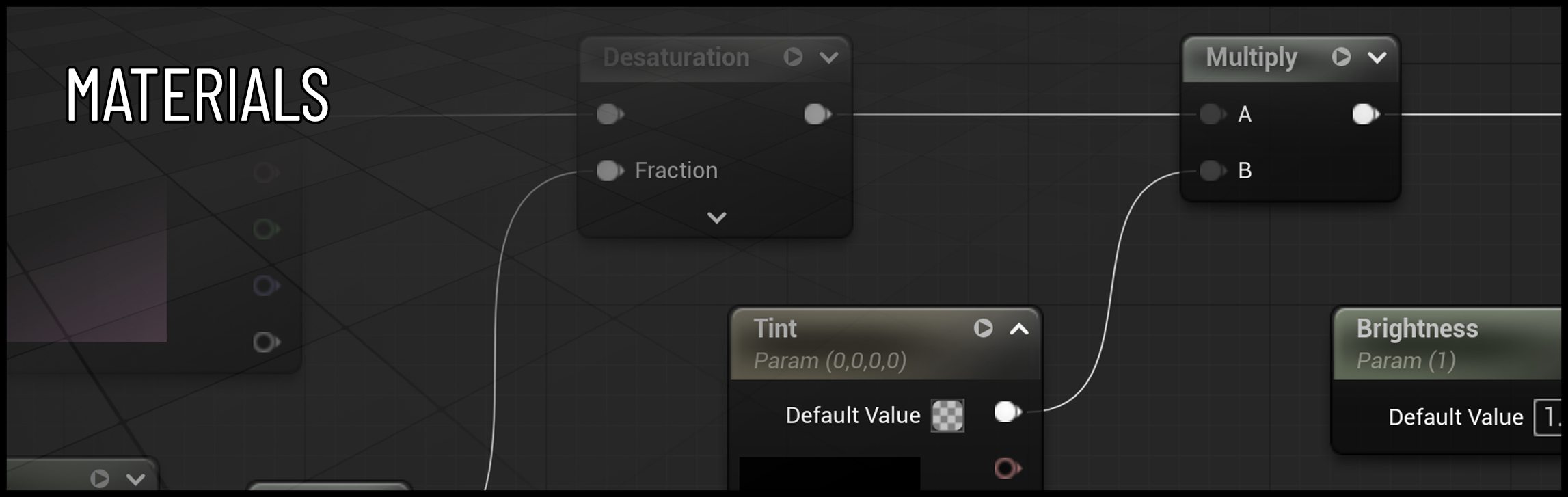This screenshot has height=497, width=1568.
Task: Click the Desaturation node output pin
Action: [x=817, y=114]
